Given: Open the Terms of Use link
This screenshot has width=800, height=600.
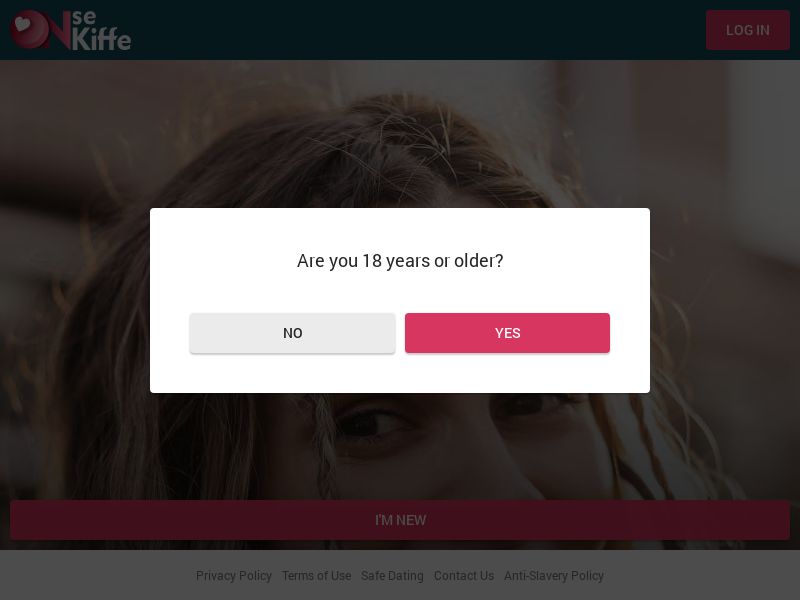Looking at the screenshot, I should click(x=316, y=576).
